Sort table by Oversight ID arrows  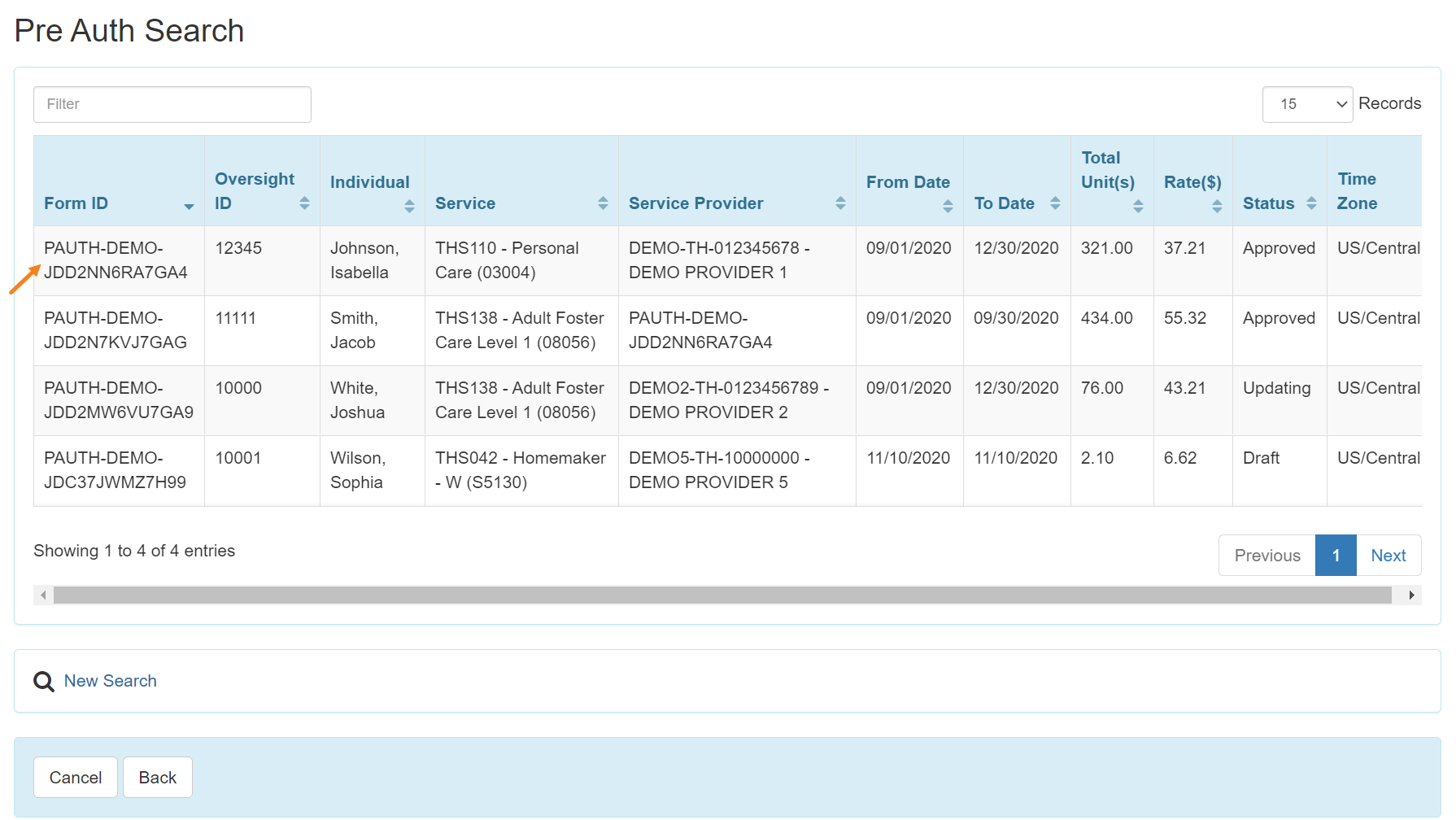(x=304, y=203)
